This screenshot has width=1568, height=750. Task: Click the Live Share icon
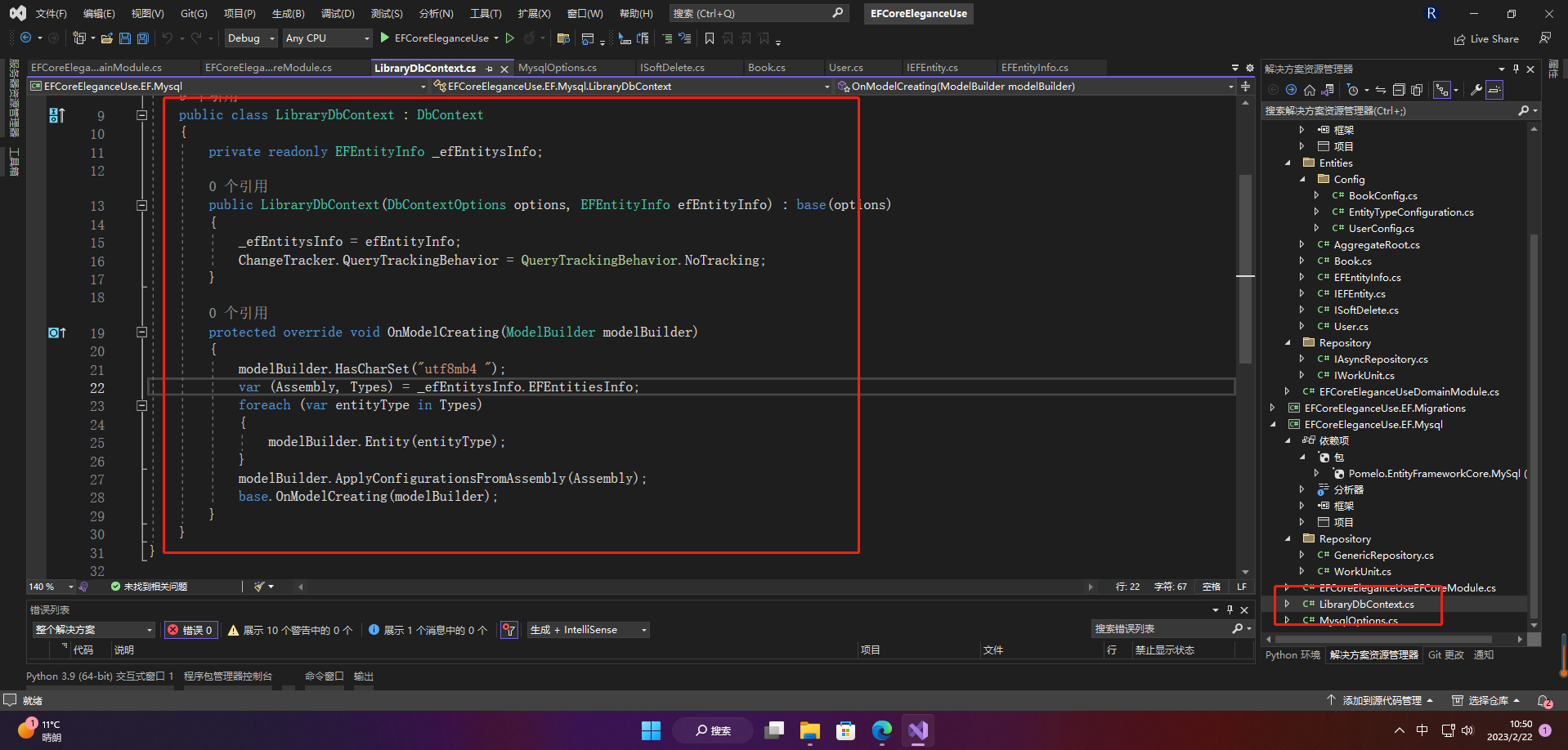point(1486,38)
